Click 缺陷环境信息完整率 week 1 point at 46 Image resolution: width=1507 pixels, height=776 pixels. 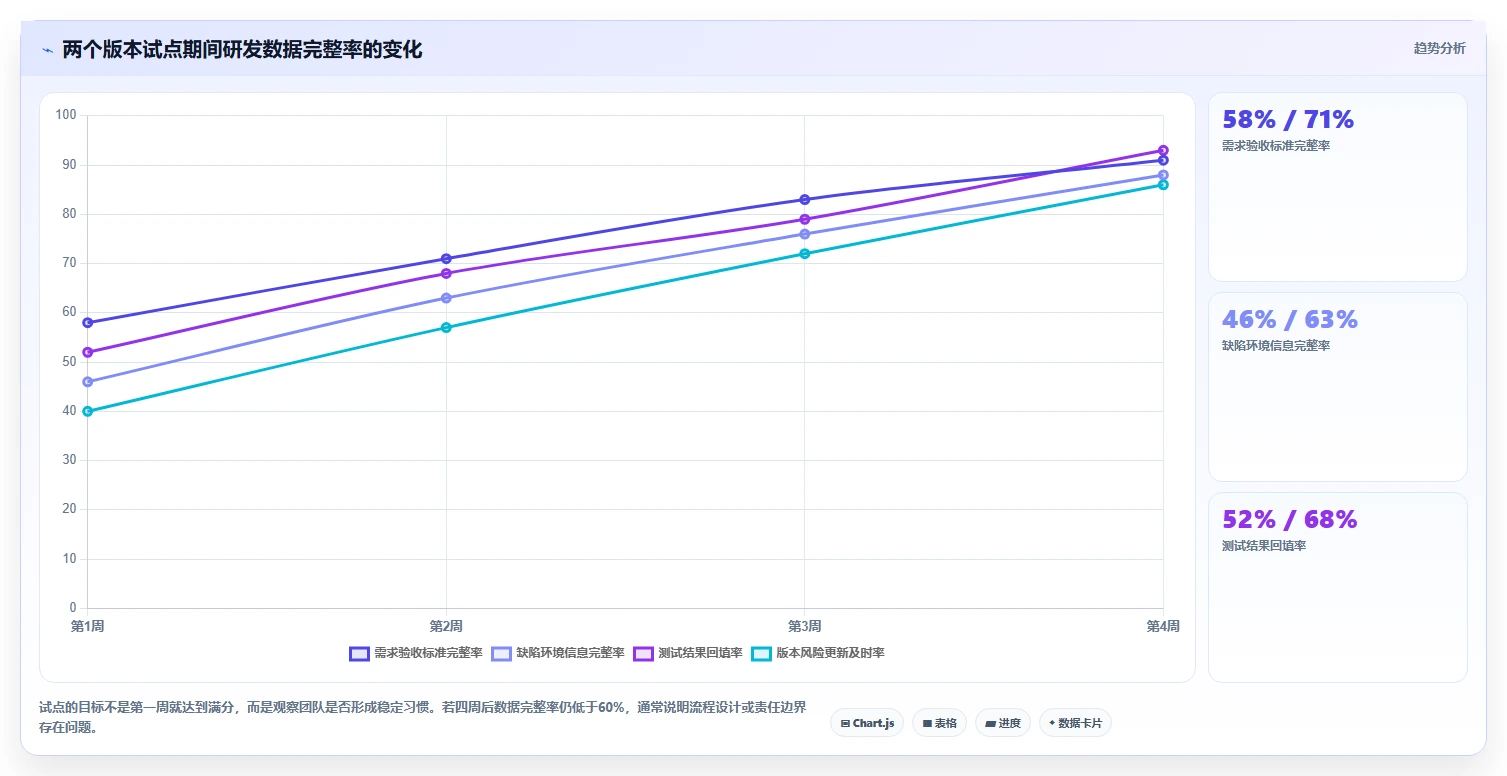coord(88,382)
